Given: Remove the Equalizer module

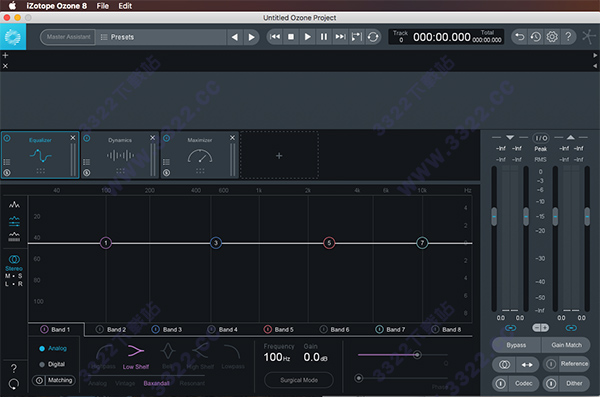Looking at the screenshot, I should pos(73,137).
